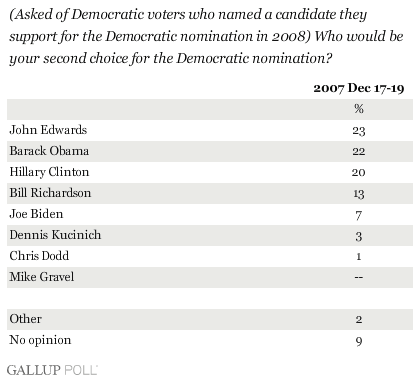Screen dimensions: 420x381
Task: Click the Other row label
Action: click(25, 319)
